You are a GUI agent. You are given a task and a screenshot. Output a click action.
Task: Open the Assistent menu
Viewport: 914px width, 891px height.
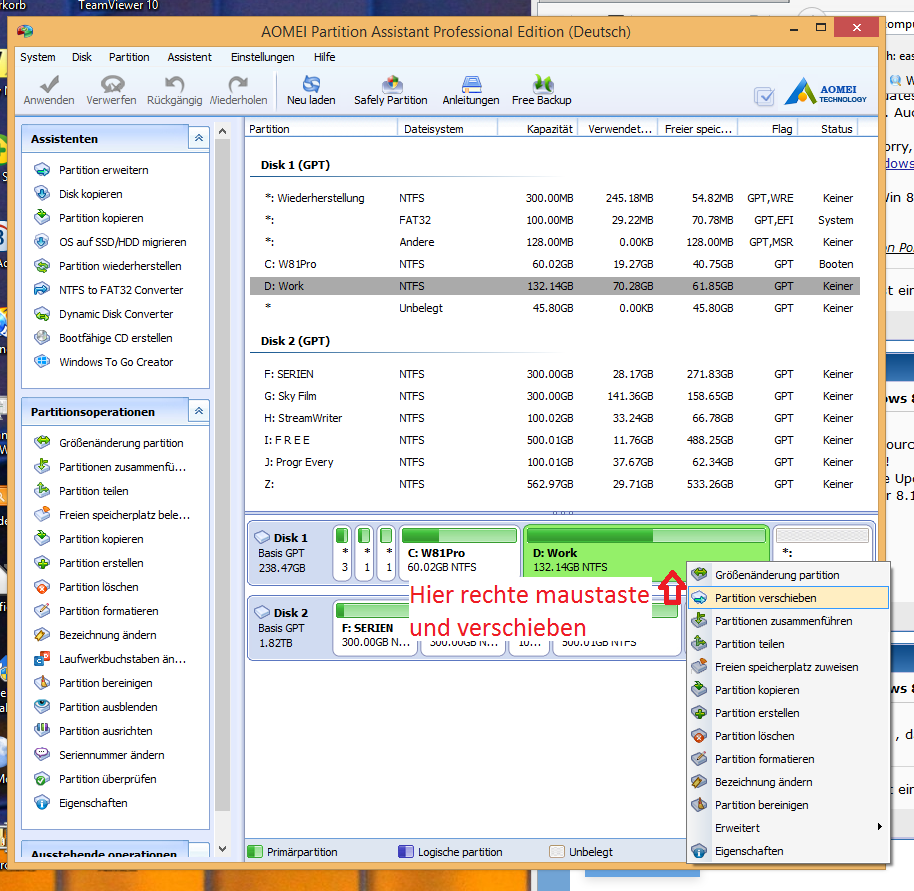(x=189, y=57)
